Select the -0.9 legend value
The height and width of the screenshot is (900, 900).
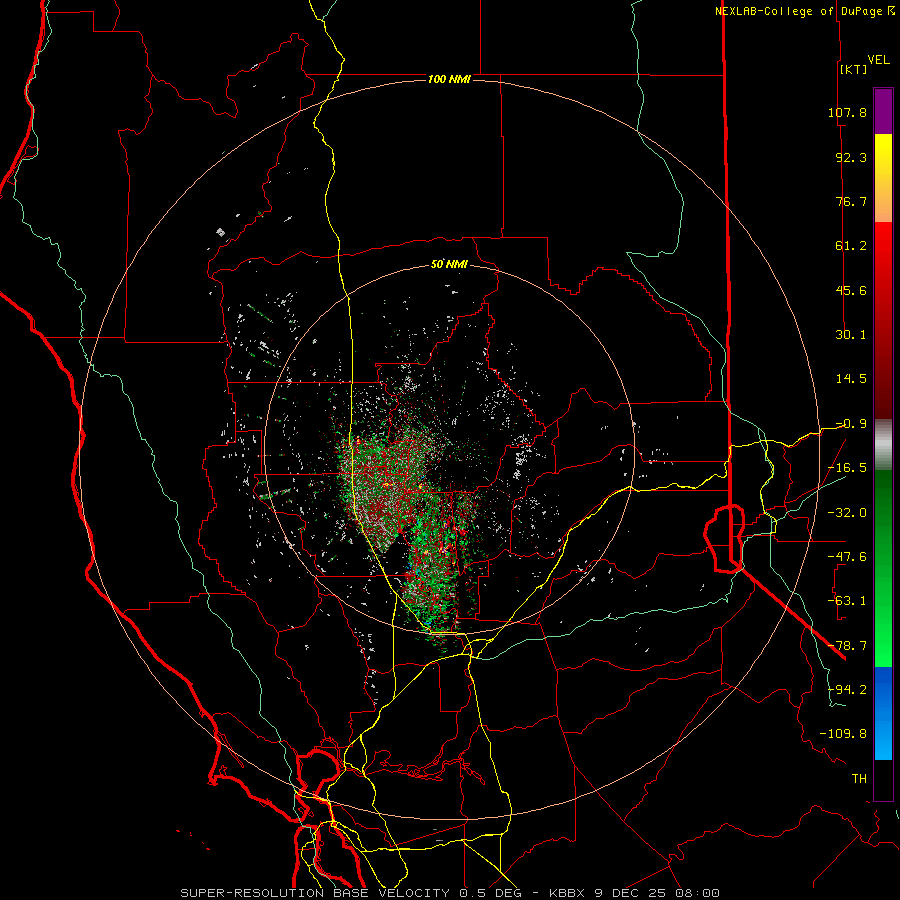point(851,424)
